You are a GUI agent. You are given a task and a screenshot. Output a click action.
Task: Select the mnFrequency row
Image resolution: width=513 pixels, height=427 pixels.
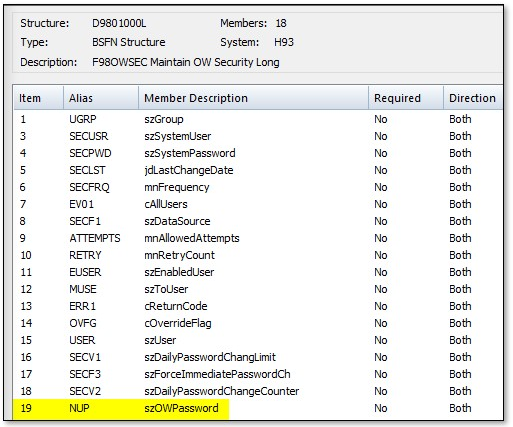point(258,187)
